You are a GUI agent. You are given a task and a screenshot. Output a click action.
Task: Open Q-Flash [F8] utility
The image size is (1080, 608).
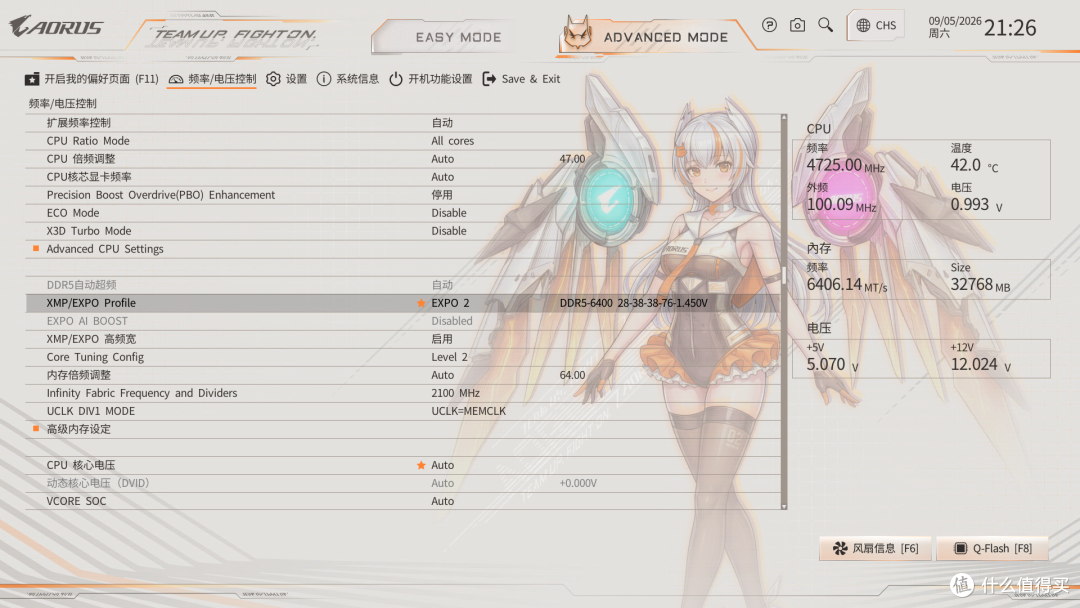point(993,548)
